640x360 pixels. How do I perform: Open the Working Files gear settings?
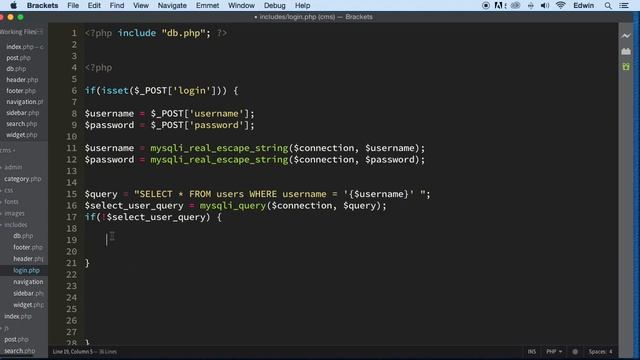40,32
